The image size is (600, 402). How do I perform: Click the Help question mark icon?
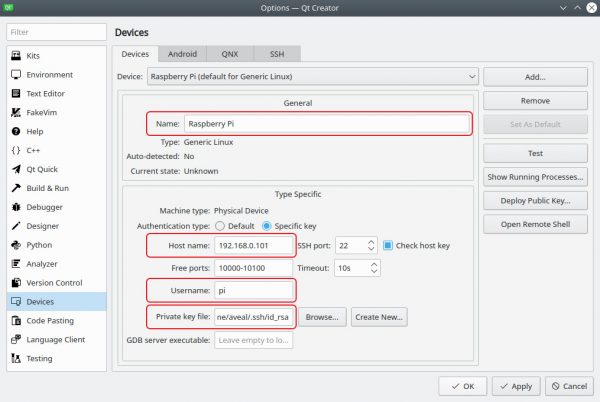(x=16, y=131)
